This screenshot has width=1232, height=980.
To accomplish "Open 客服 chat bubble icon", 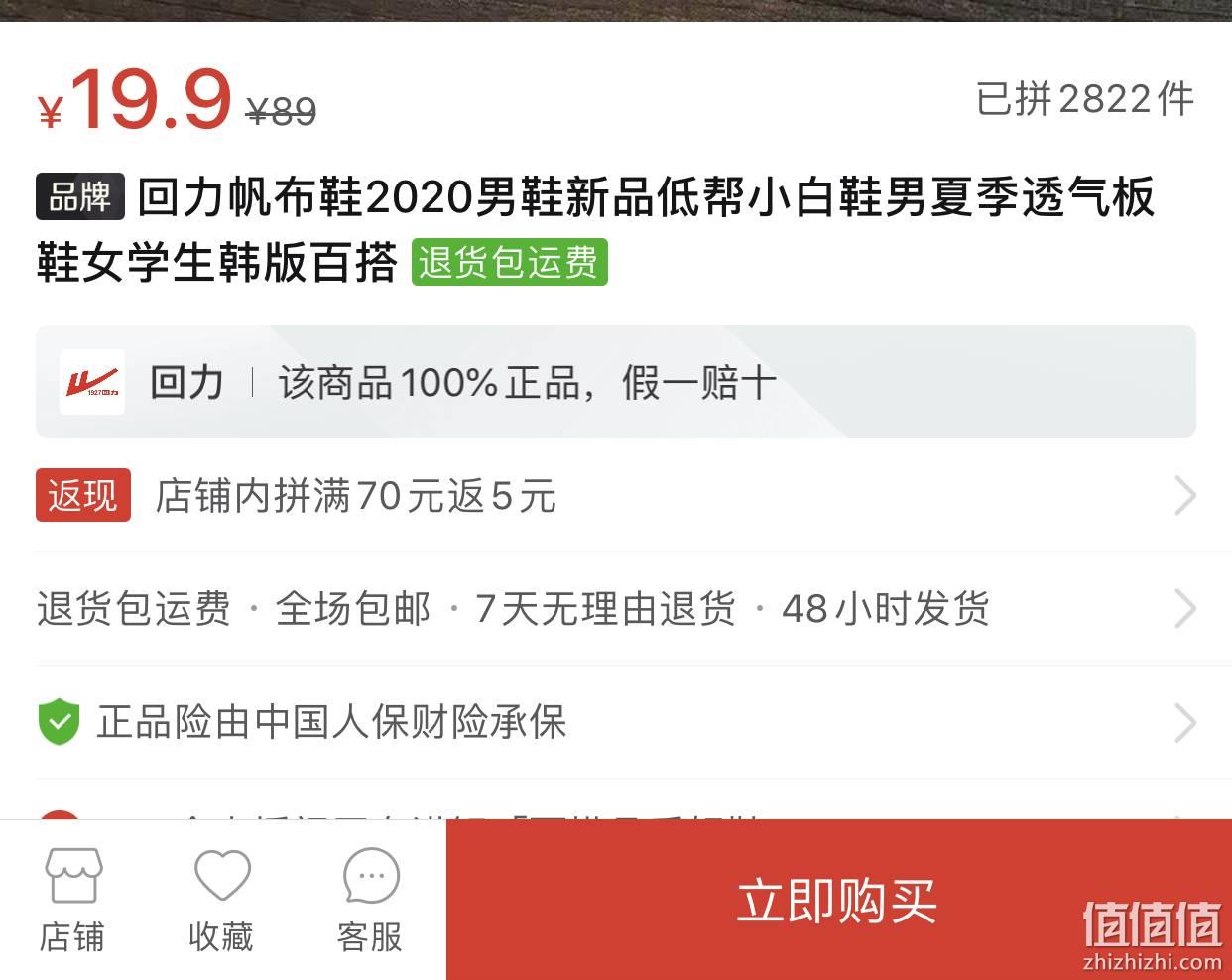I will click(x=371, y=876).
